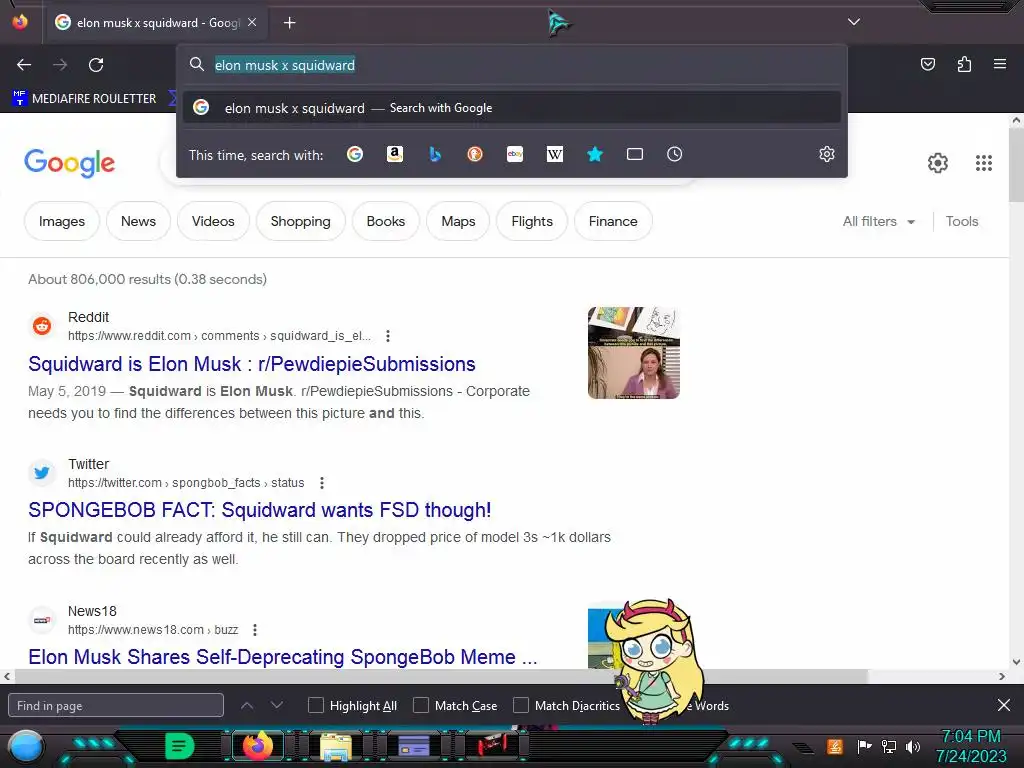
Task: Open more options for Twitter result
Action: tap(321, 483)
